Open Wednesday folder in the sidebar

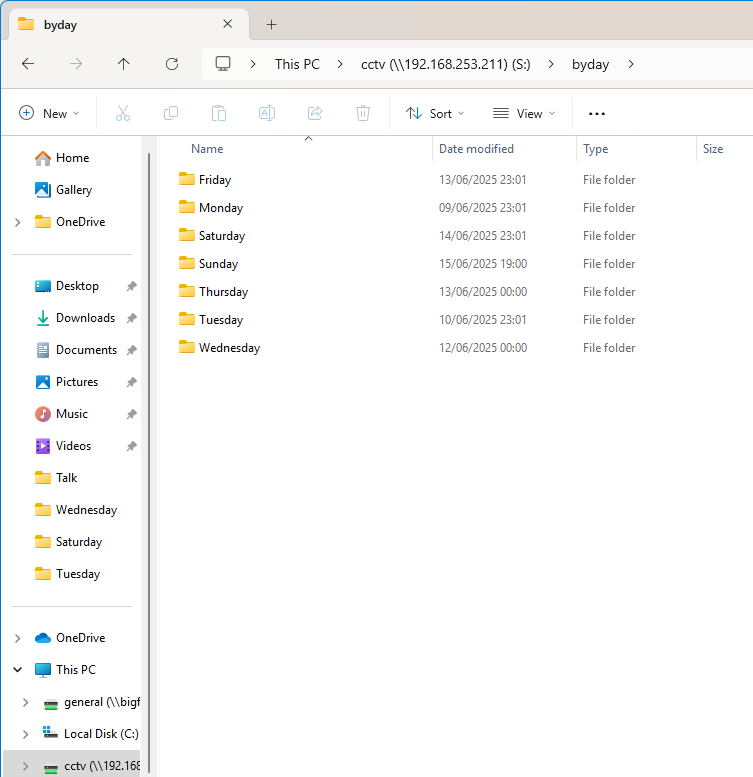coord(76,510)
